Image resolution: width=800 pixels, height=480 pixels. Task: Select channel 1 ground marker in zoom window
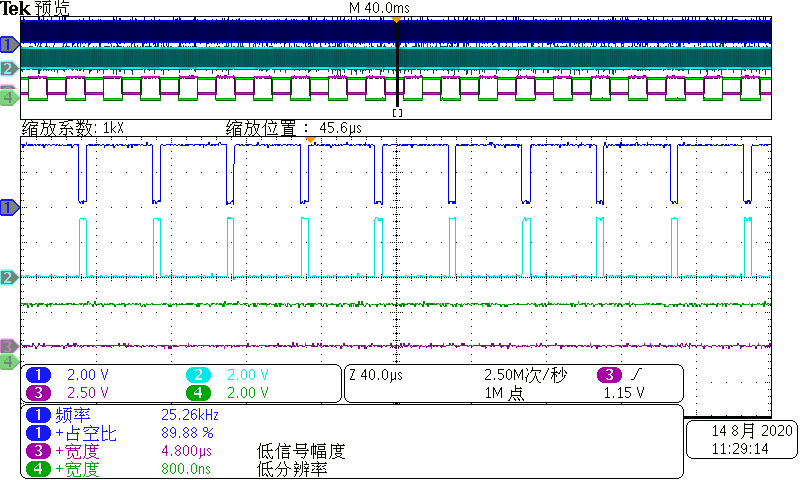[9, 208]
